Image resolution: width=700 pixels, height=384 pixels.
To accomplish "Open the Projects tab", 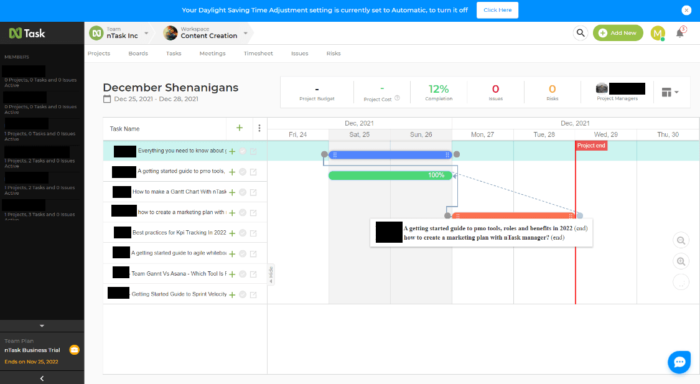I will (x=99, y=53).
